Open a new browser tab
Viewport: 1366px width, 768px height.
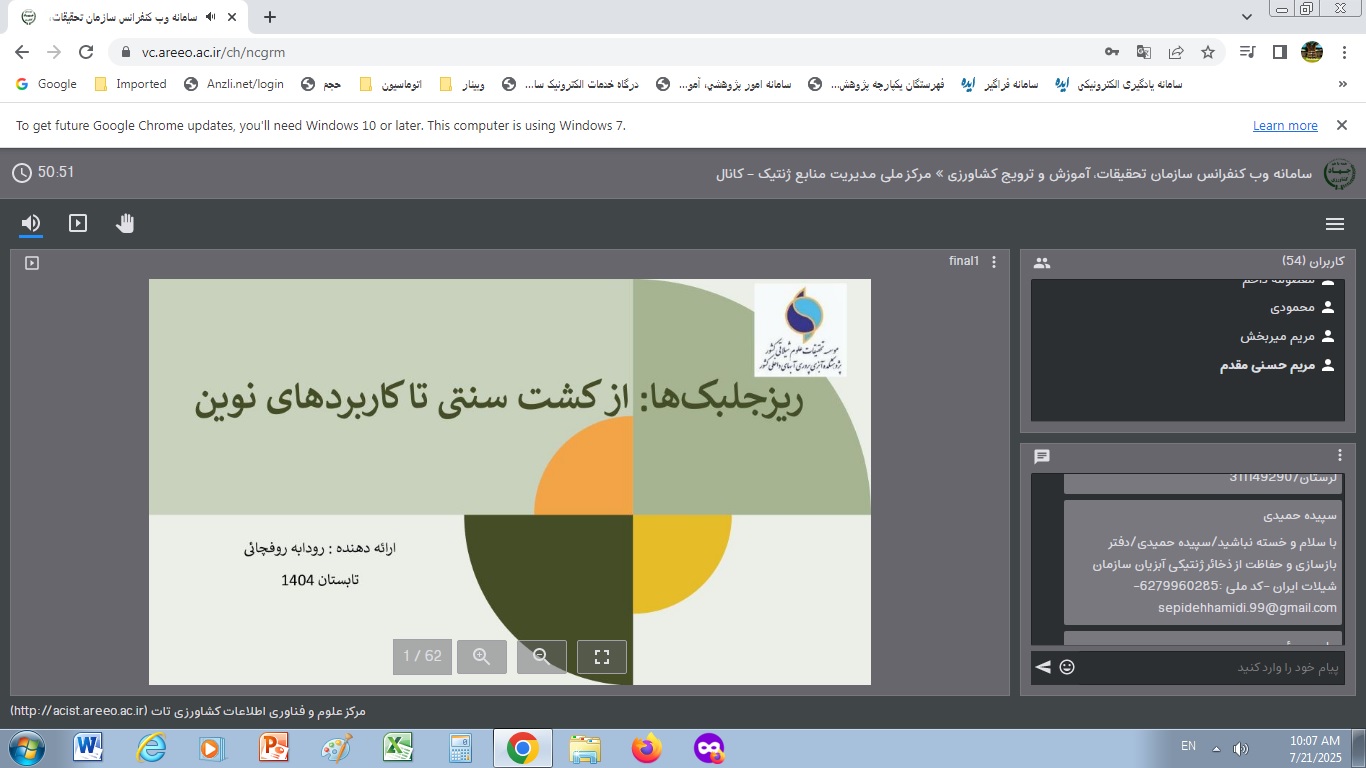tap(270, 17)
